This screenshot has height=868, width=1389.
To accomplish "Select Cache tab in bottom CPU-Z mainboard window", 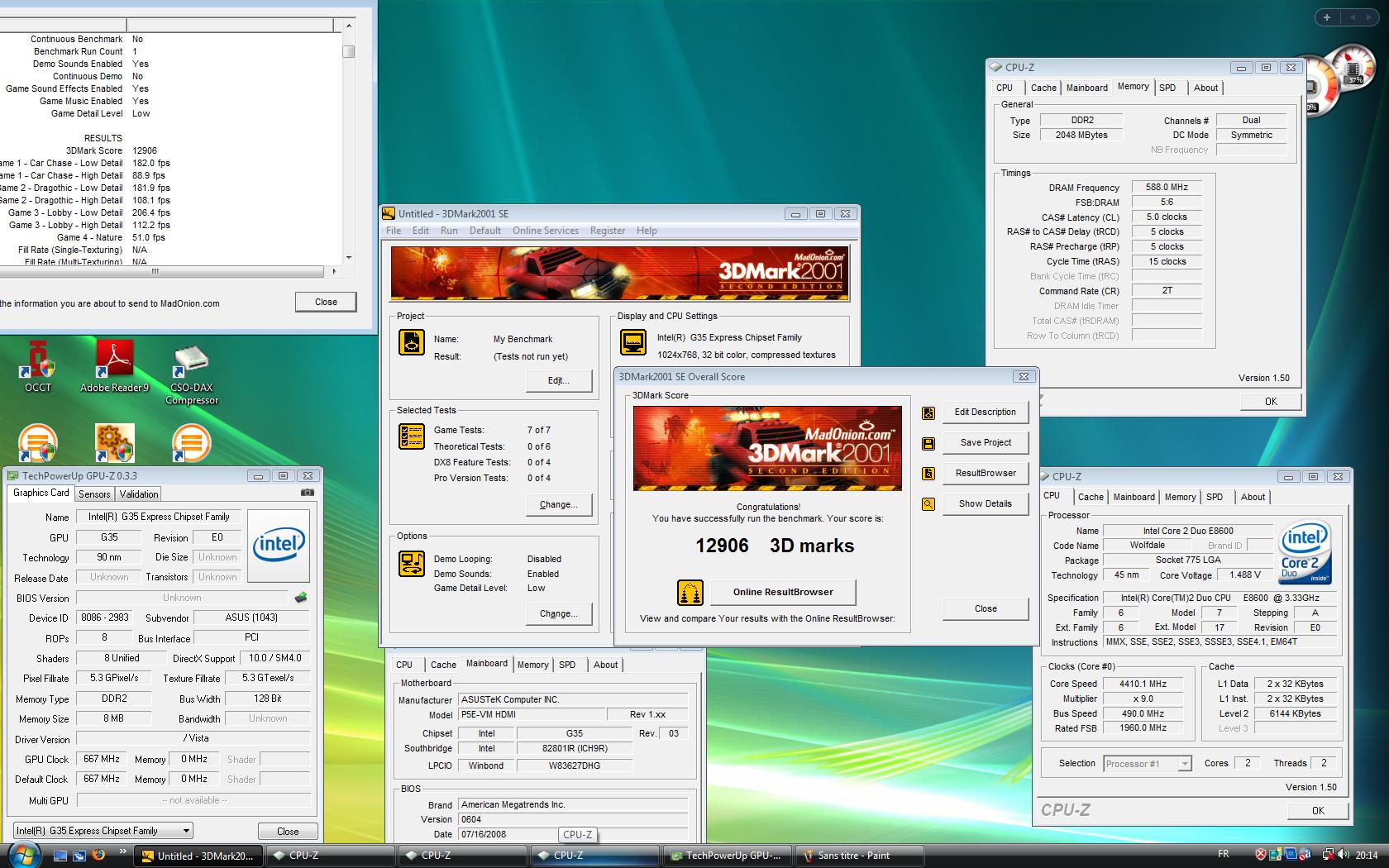I will pos(443,665).
